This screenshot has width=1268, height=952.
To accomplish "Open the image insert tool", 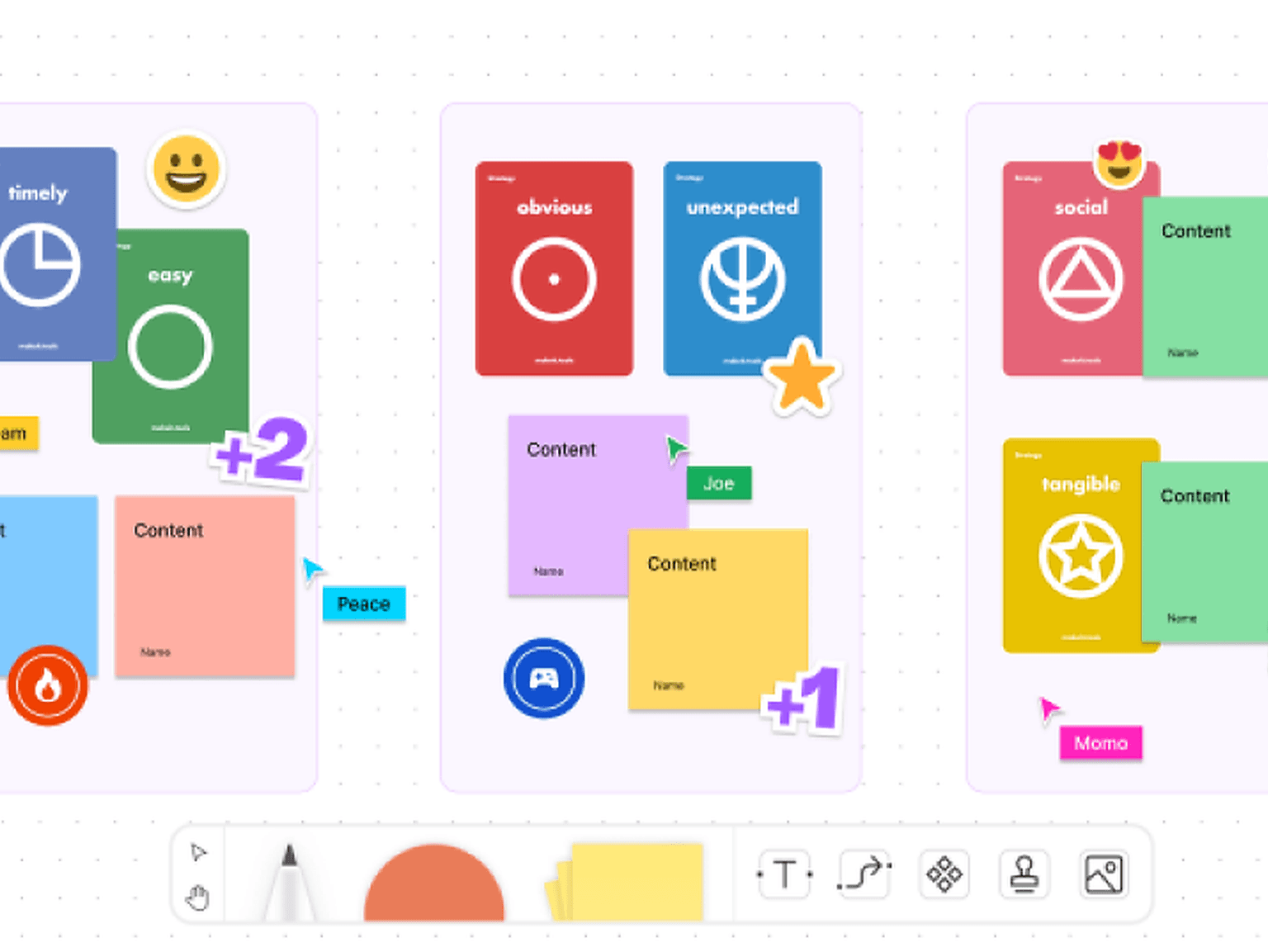I will tap(1104, 874).
